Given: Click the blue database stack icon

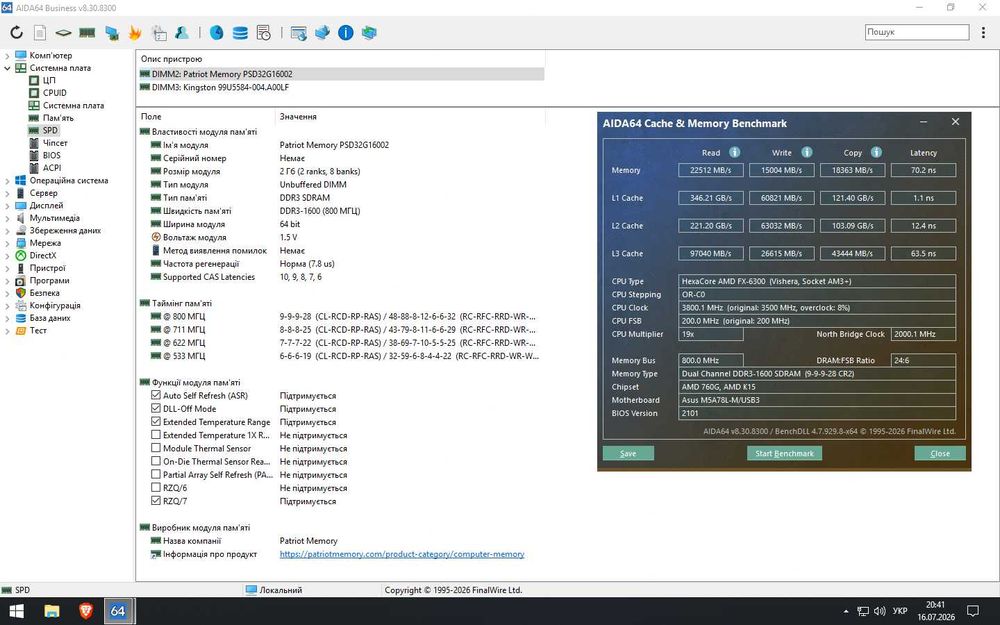Looking at the screenshot, I should [240, 33].
